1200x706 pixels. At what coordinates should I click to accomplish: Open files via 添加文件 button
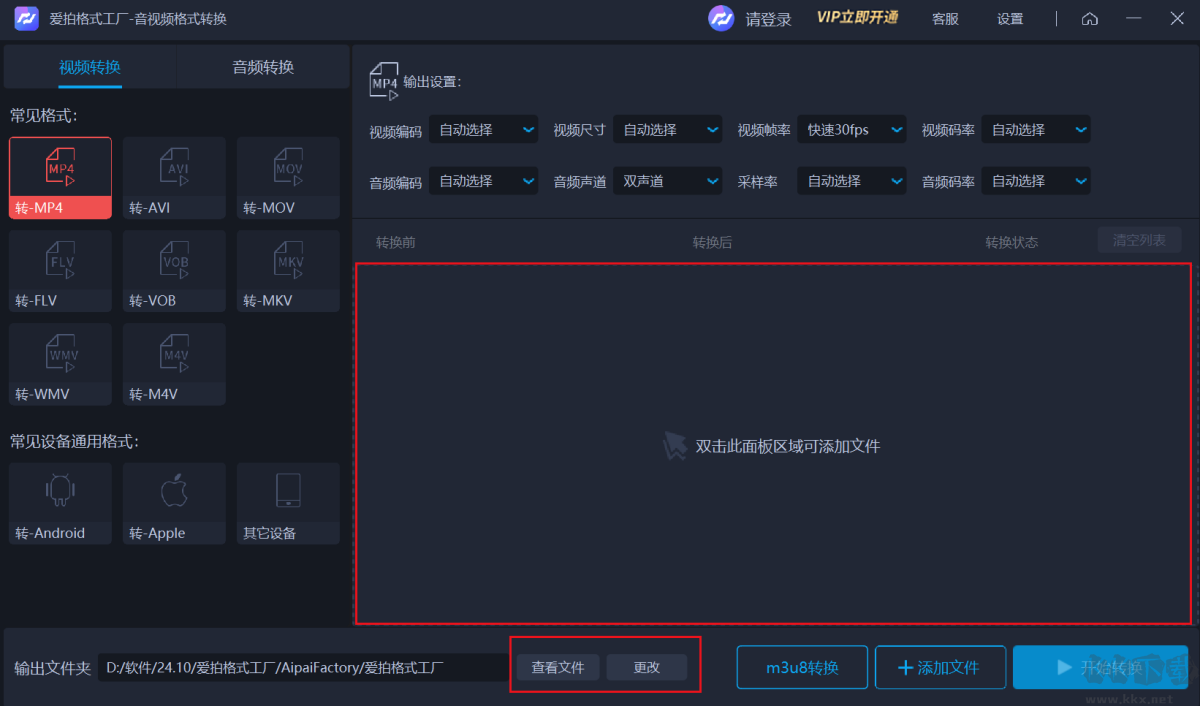(940, 667)
